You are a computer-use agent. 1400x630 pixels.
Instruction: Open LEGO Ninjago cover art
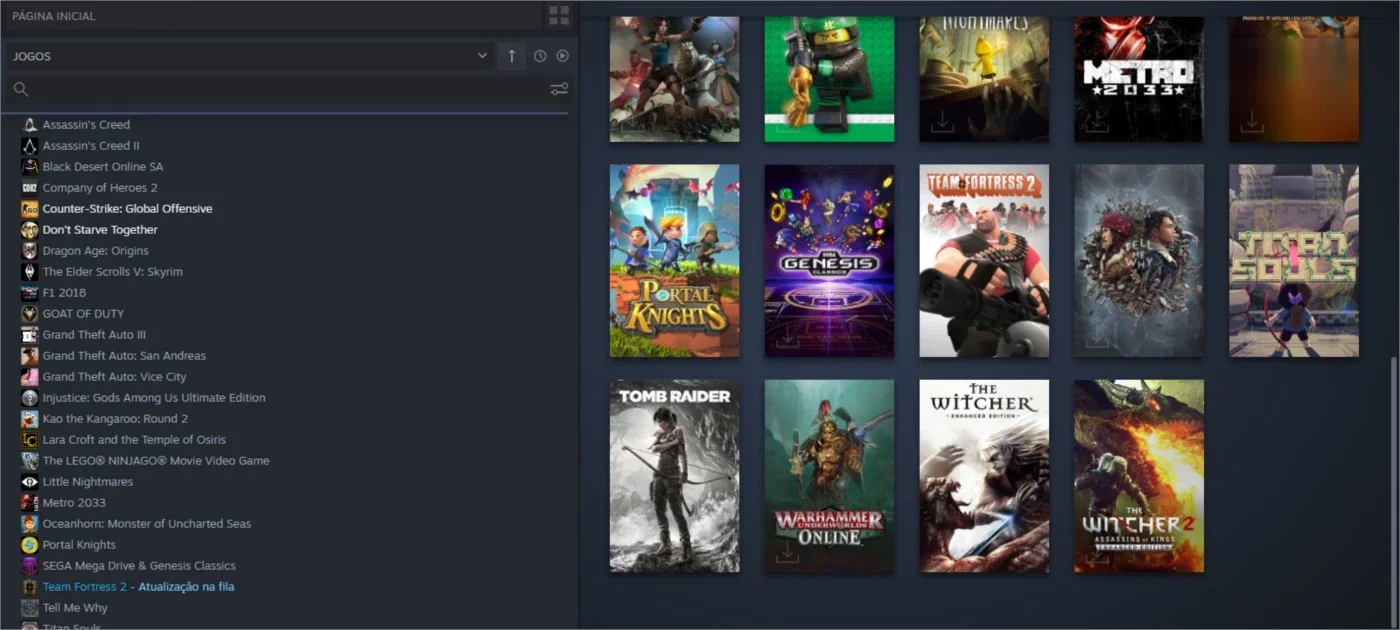[x=830, y=79]
